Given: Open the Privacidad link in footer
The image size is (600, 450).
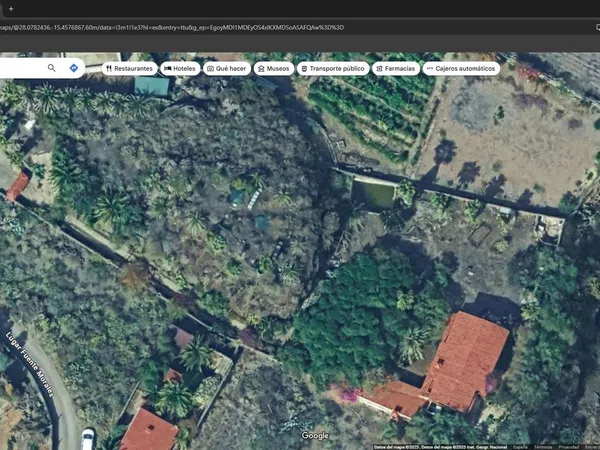Looking at the screenshot, I should point(569,447).
